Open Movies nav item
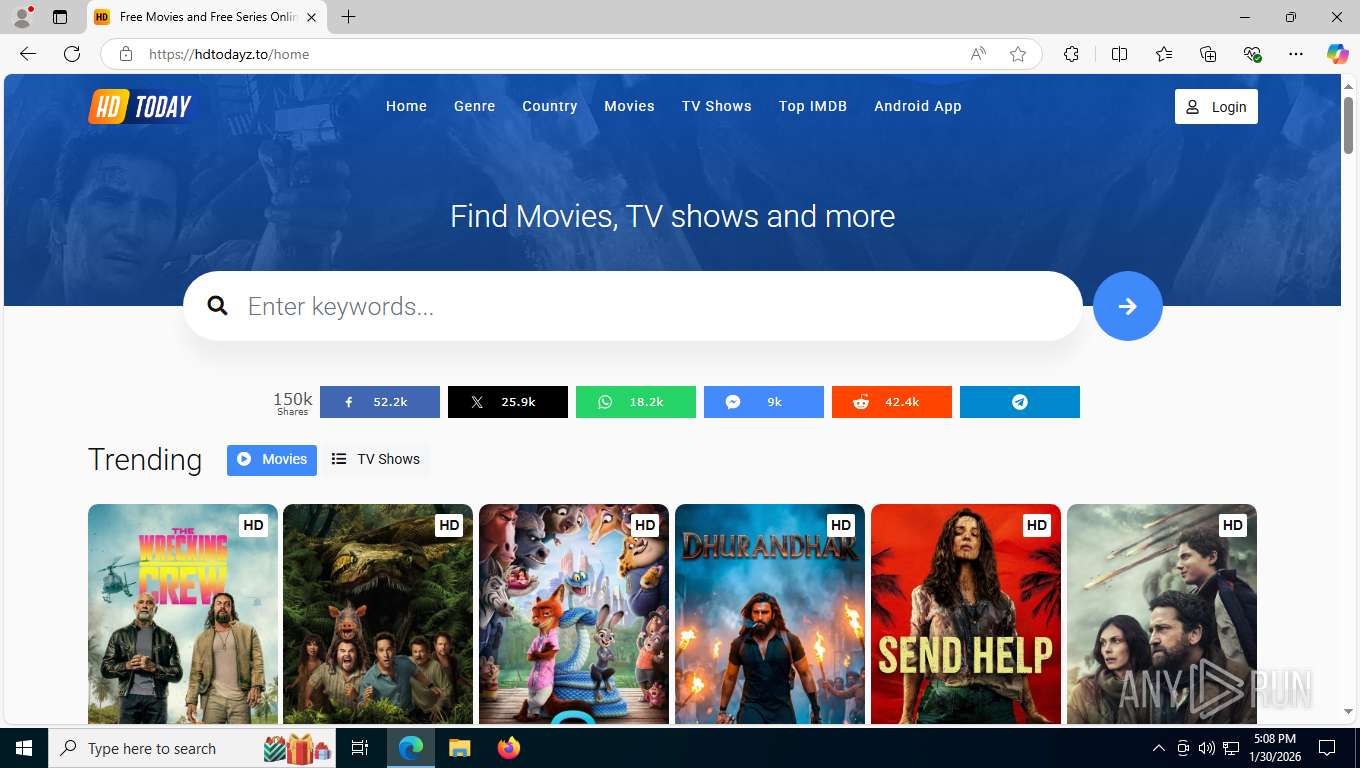This screenshot has width=1360, height=768. tap(629, 106)
